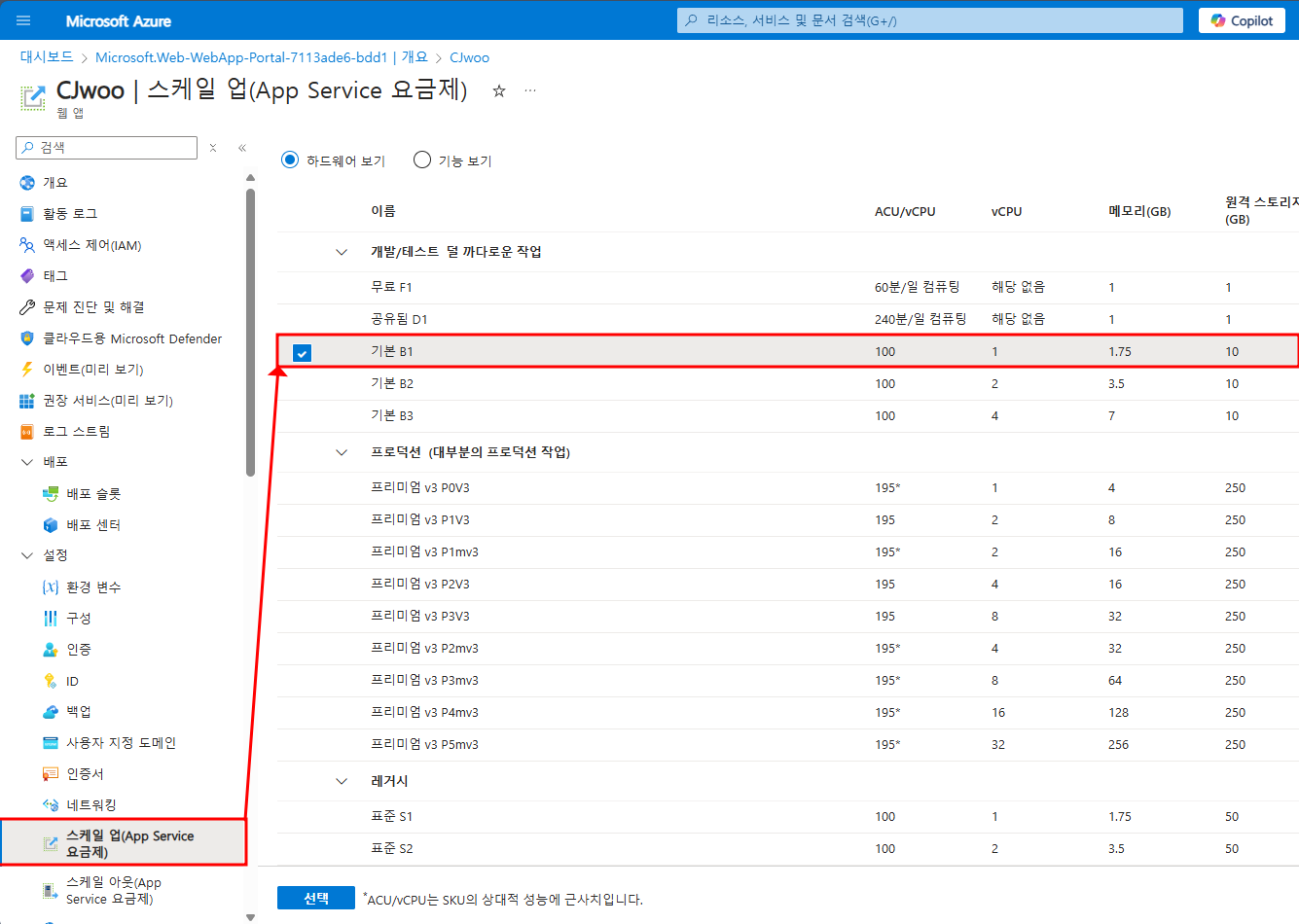Open the 로그 스트림 icon
Viewport: 1299px width, 924px height.
click(x=27, y=432)
